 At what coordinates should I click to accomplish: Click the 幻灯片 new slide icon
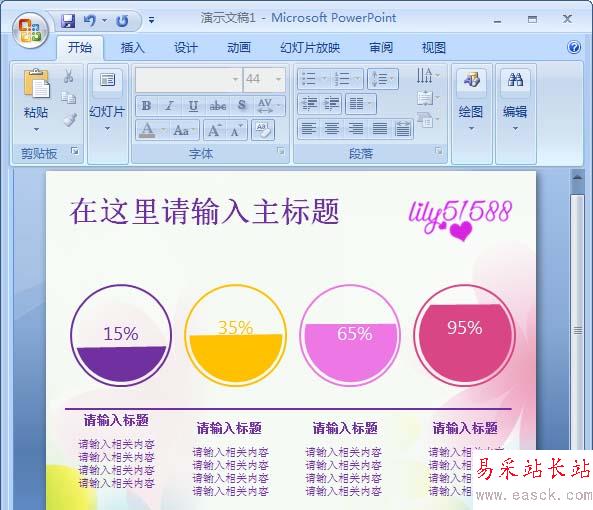coord(107,81)
